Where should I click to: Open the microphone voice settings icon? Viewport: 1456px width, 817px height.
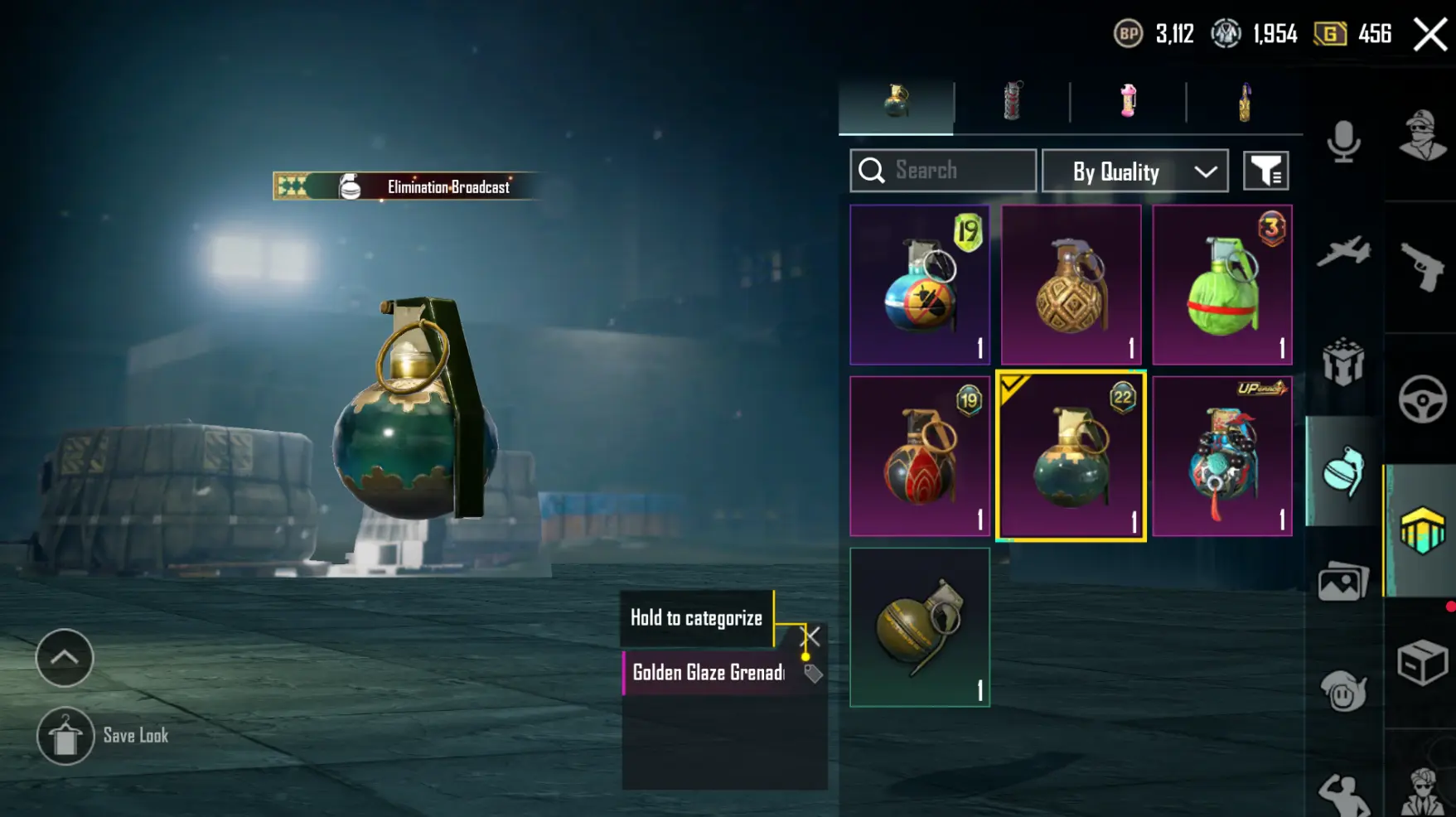pyautogui.click(x=1343, y=143)
